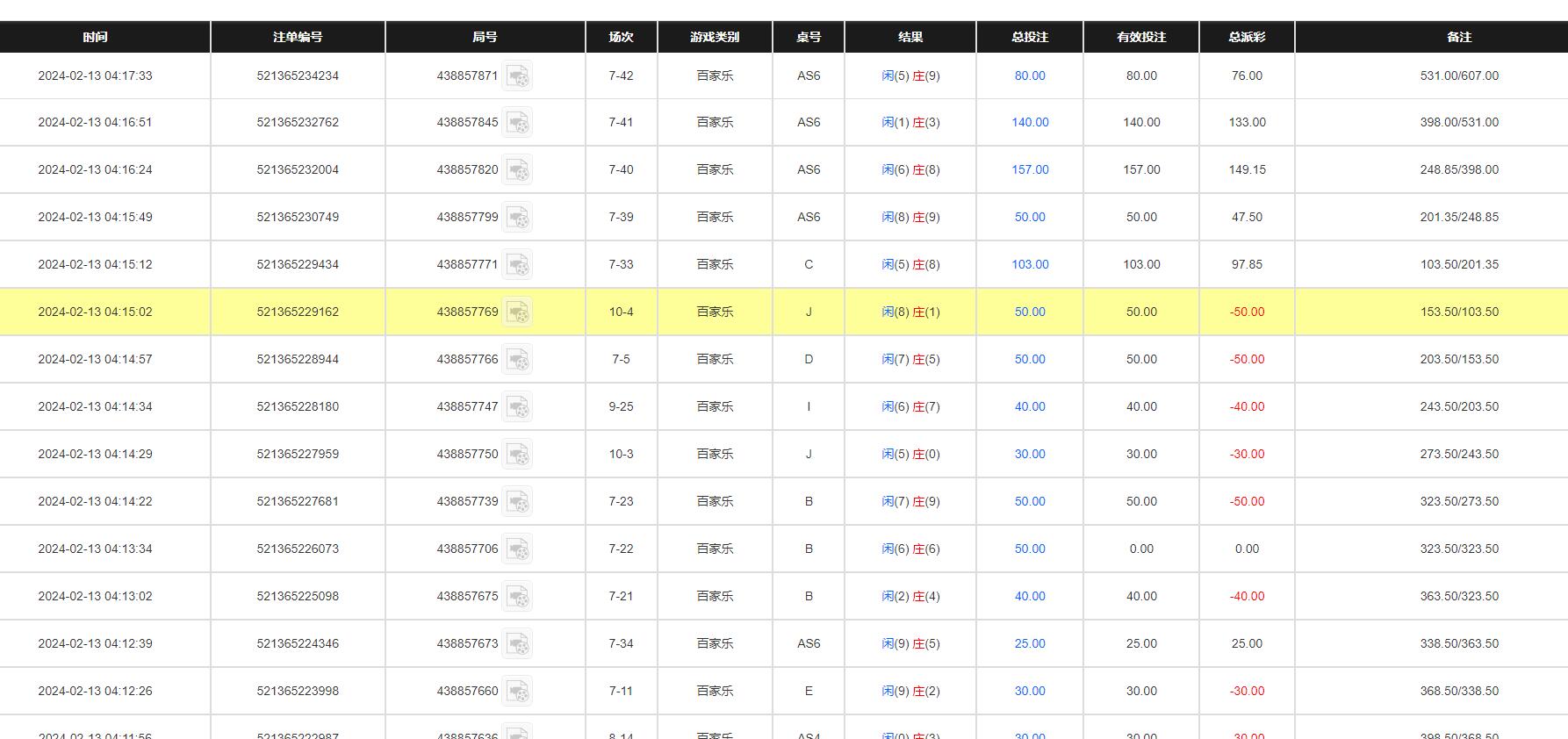This screenshot has width=1568, height=739.
Task: Open total bet 140.00 link
Action: pyautogui.click(x=1030, y=122)
